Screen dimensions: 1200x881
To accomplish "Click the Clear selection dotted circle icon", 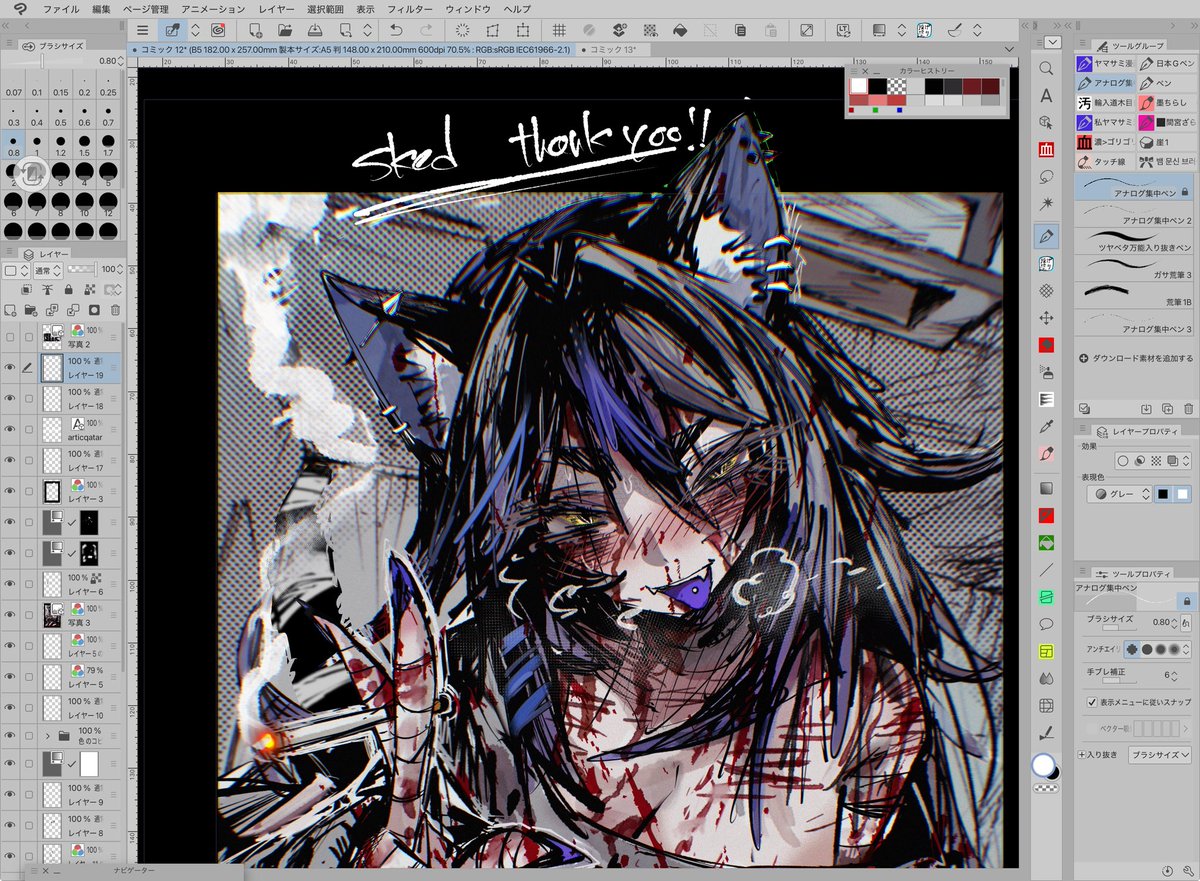I will click(462, 30).
